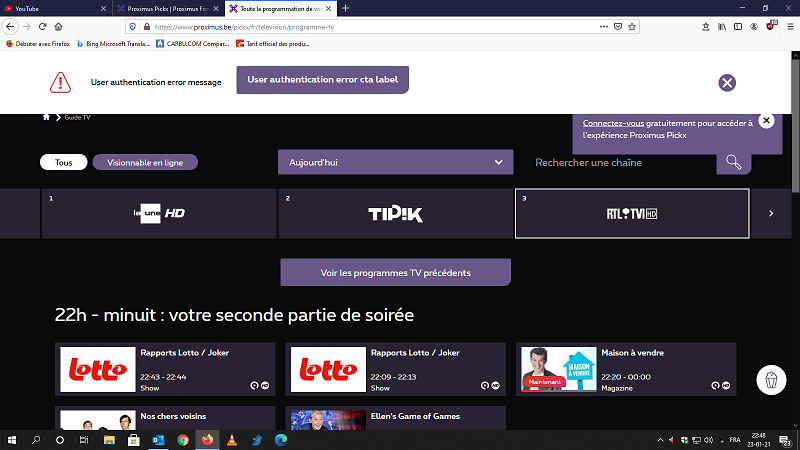Open 'Bing Microsoft Transla..' bookmark
This screenshot has height=450, width=800.
[x=113, y=44]
